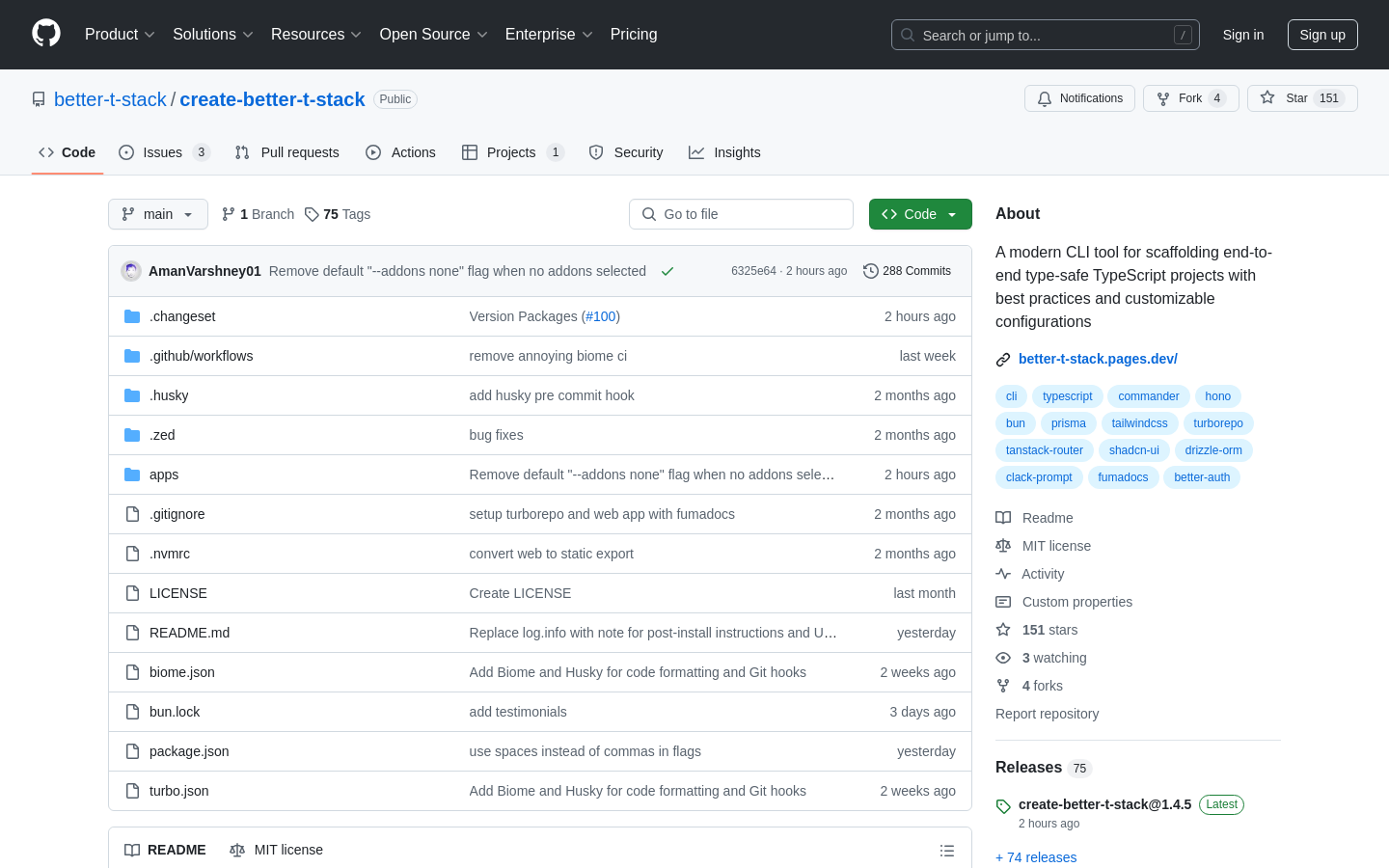Expand the Open Source dropdown
The image size is (1389, 868).
tap(433, 35)
